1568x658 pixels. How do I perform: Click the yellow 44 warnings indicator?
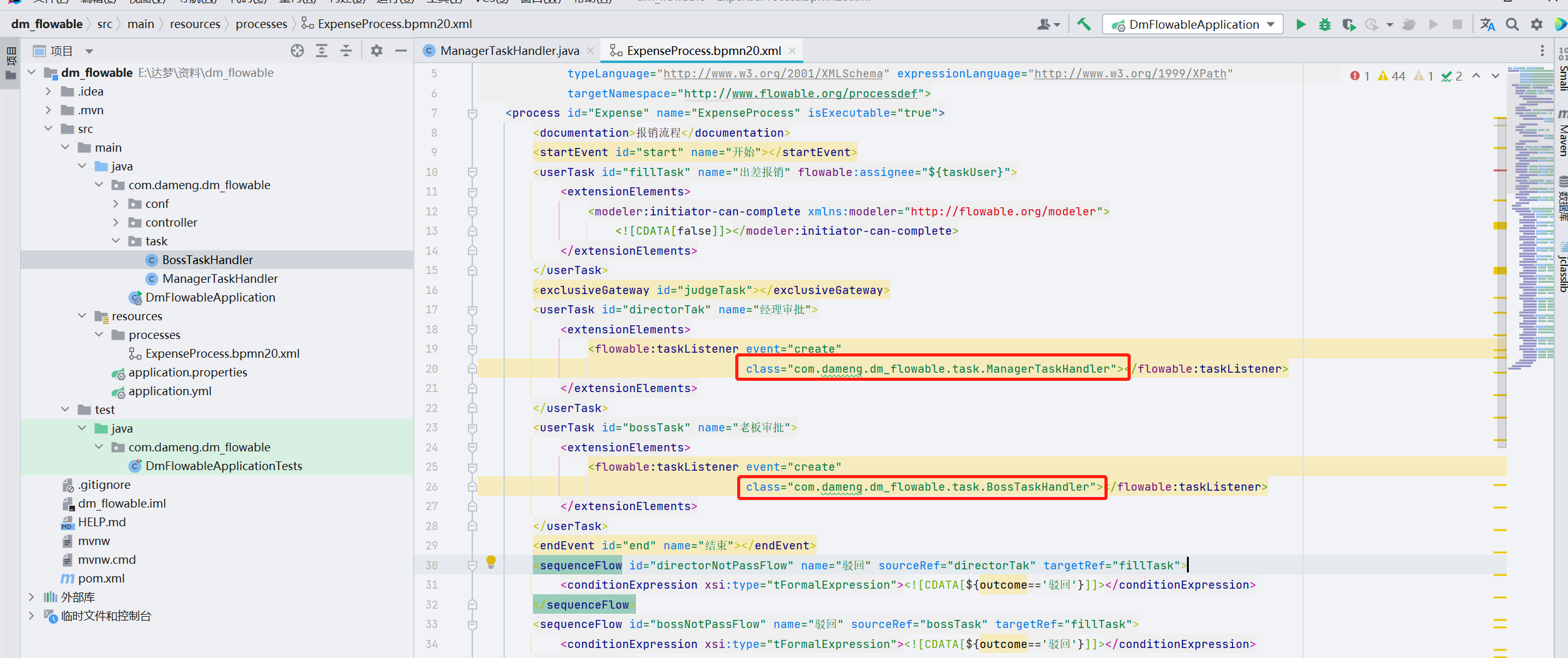click(1391, 76)
